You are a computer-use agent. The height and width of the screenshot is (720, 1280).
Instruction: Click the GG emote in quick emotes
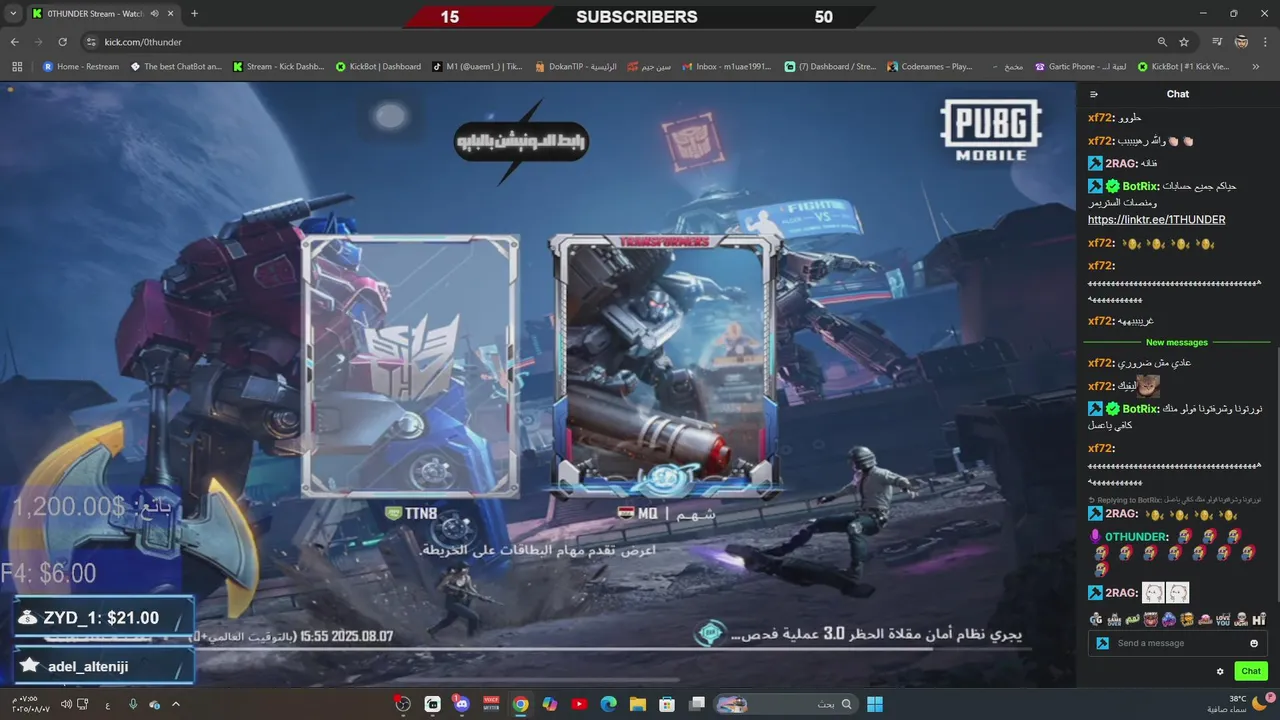(1096, 619)
